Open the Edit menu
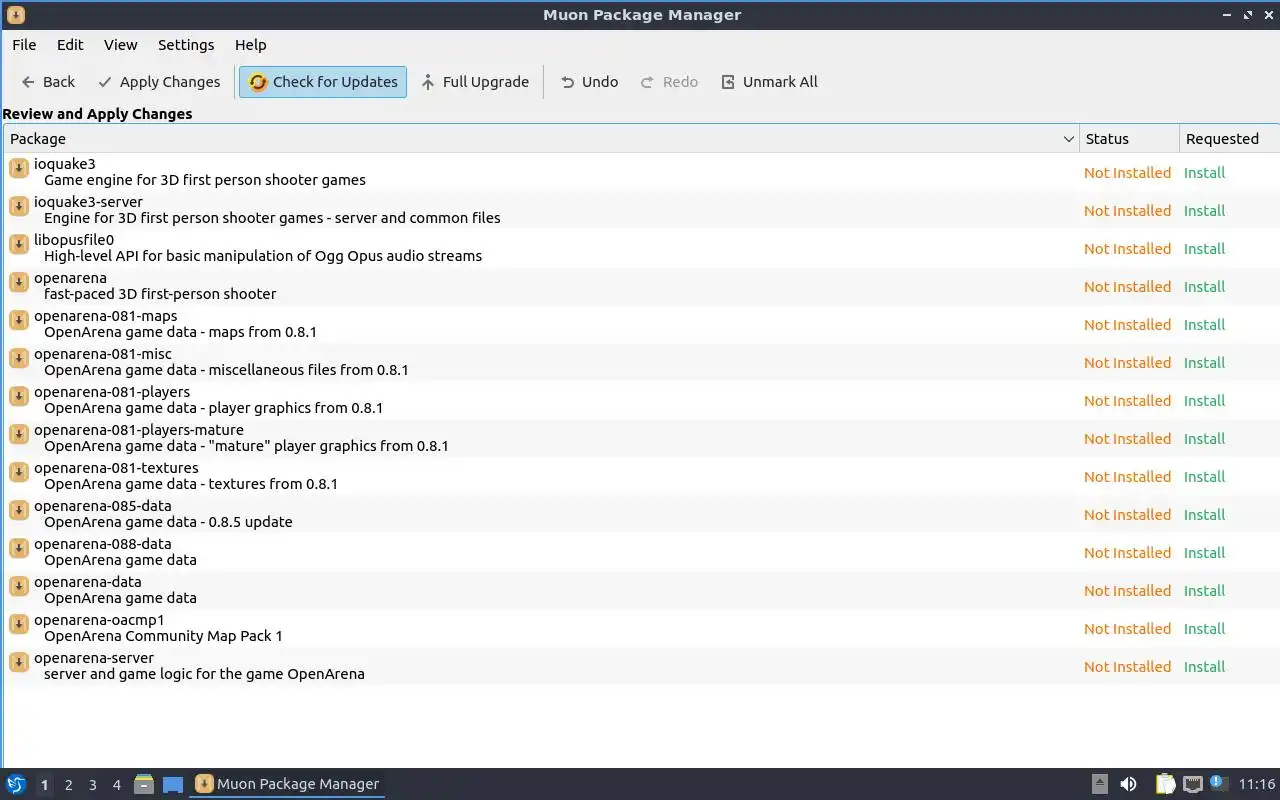This screenshot has width=1280, height=800. coord(70,45)
